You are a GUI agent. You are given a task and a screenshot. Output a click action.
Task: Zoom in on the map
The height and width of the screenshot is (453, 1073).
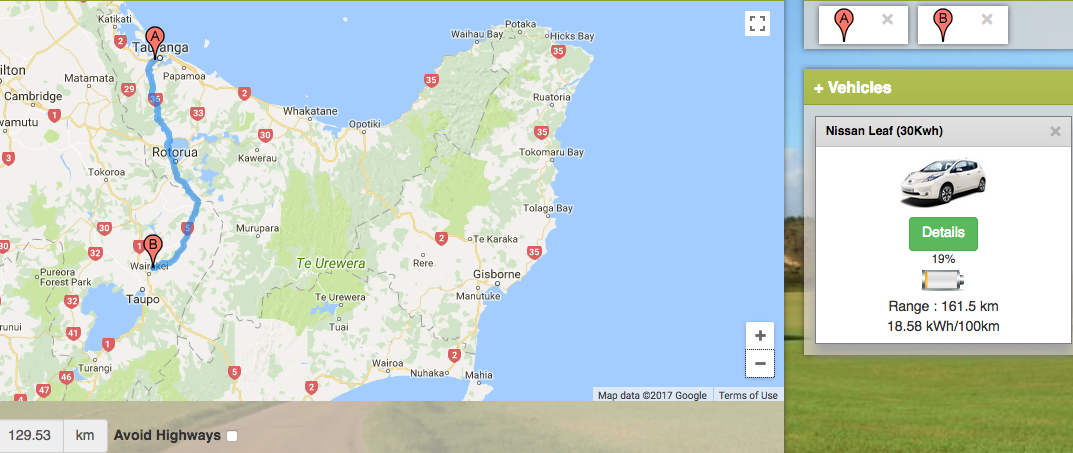[760, 336]
